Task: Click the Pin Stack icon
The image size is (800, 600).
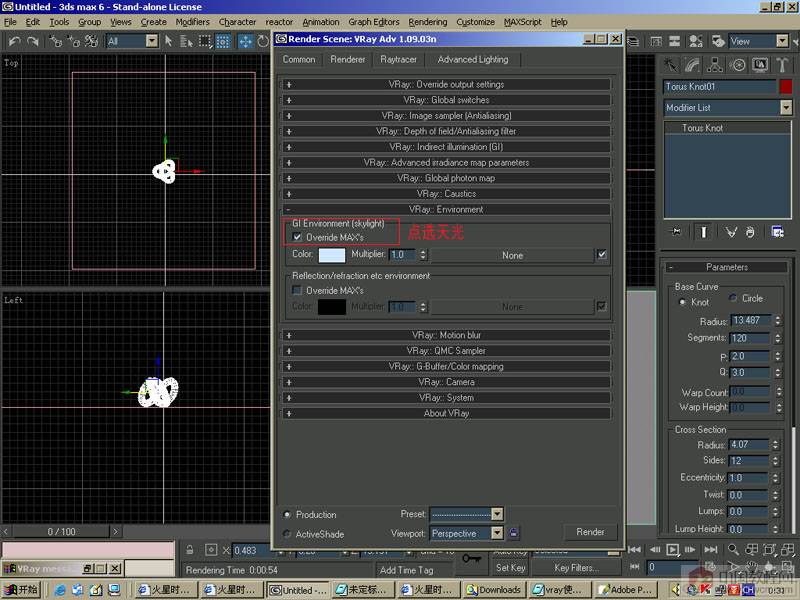Action: coord(676,232)
